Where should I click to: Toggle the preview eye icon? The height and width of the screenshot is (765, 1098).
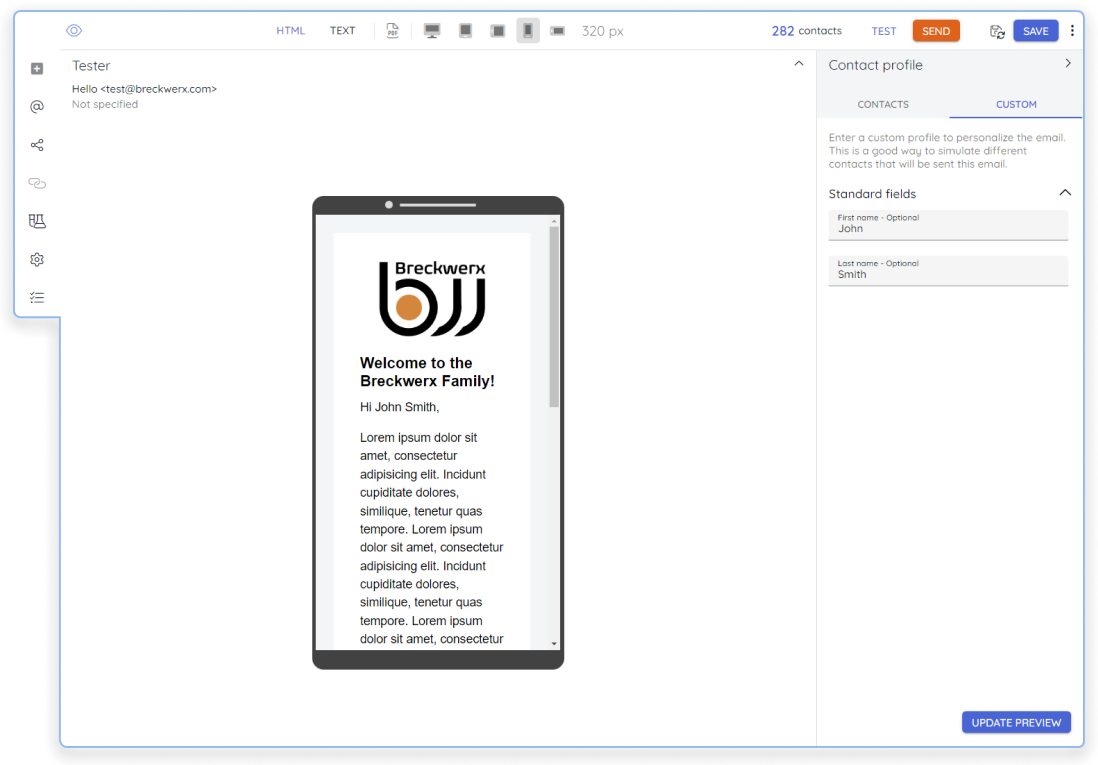click(x=74, y=30)
